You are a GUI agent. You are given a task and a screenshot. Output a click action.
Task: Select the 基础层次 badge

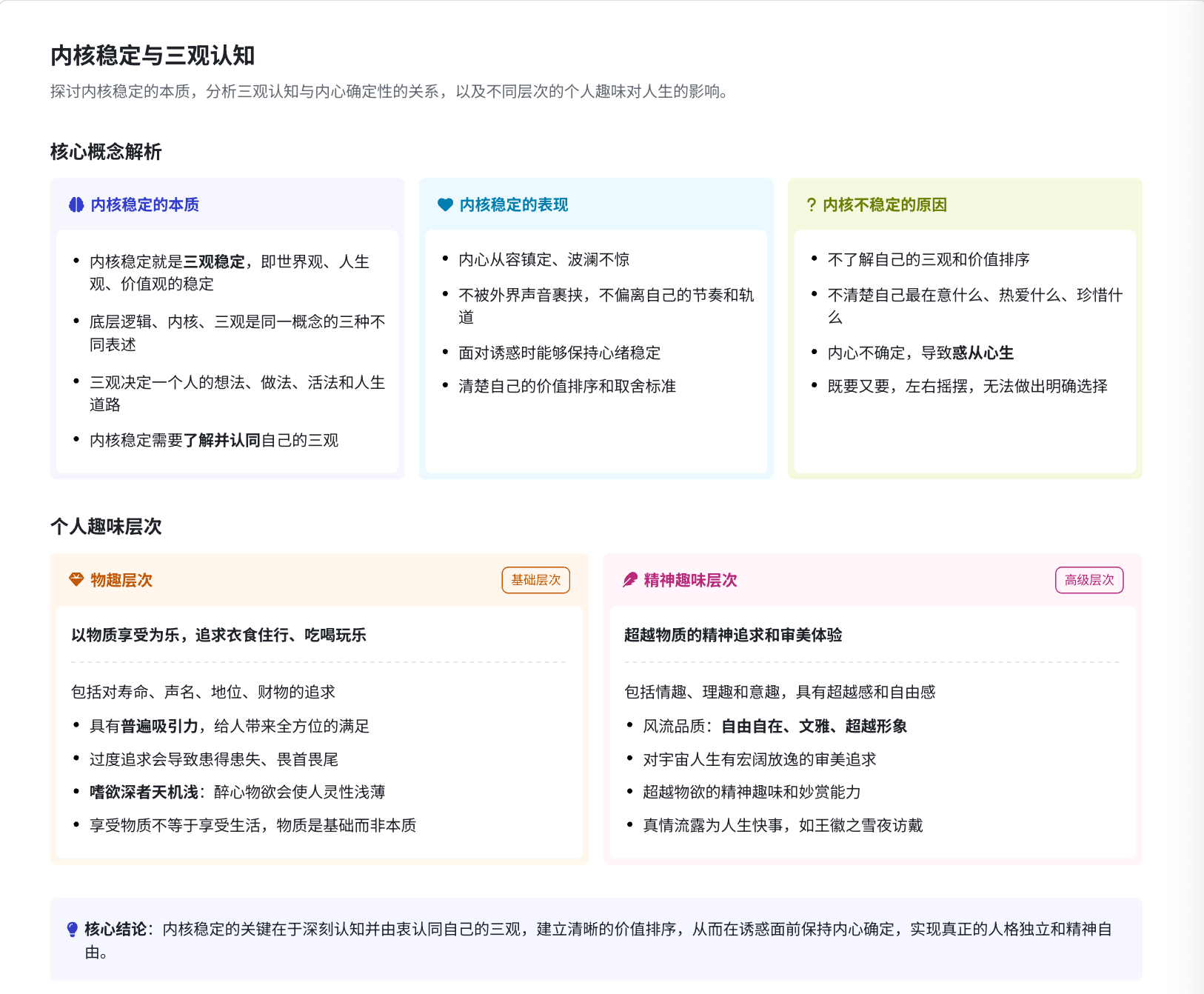coord(535,580)
